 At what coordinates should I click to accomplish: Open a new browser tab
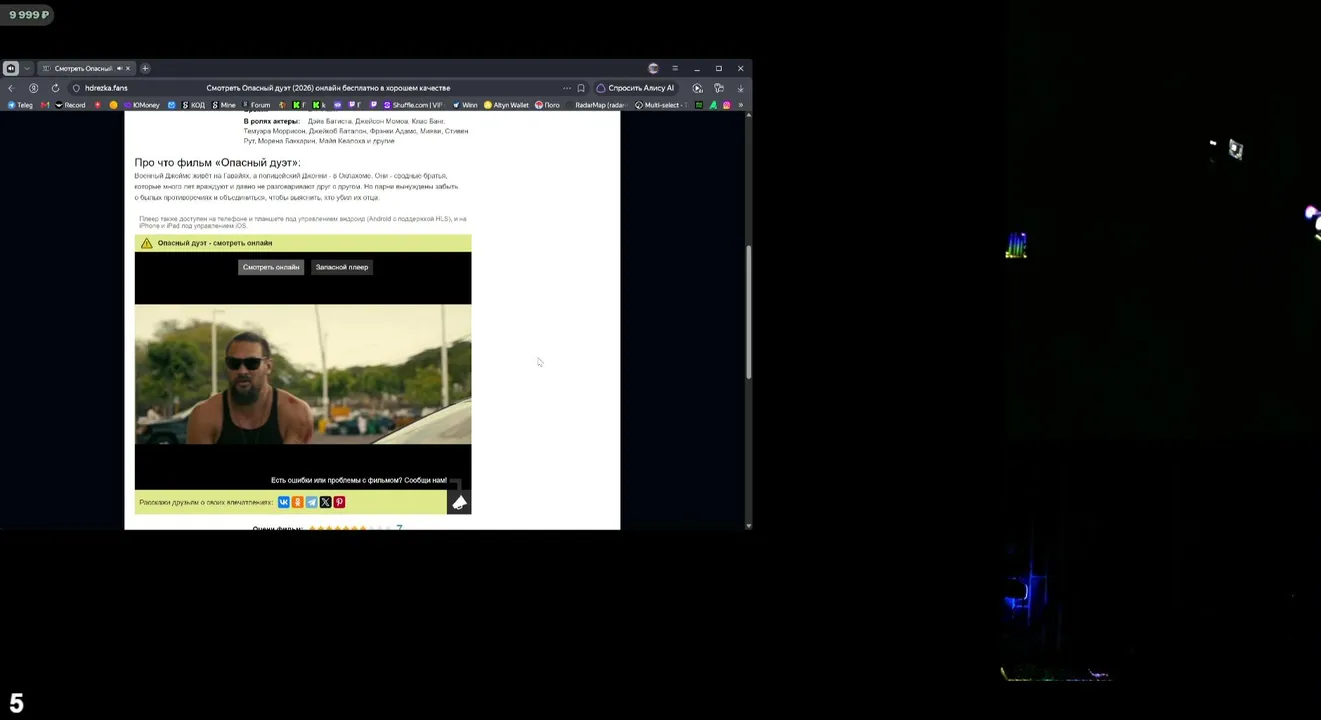pyautogui.click(x=145, y=68)
